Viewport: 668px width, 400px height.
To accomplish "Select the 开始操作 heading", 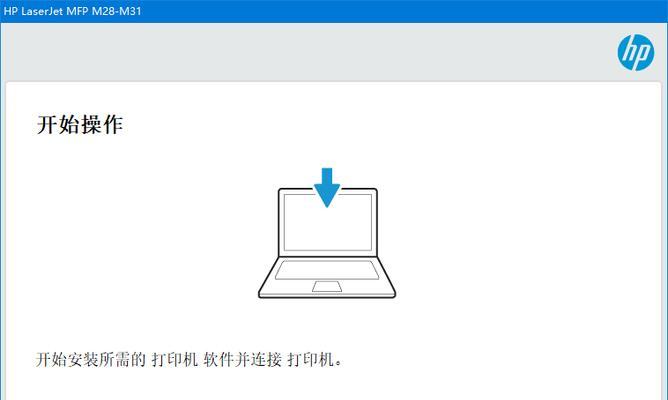I will click(x=80, y=124).
